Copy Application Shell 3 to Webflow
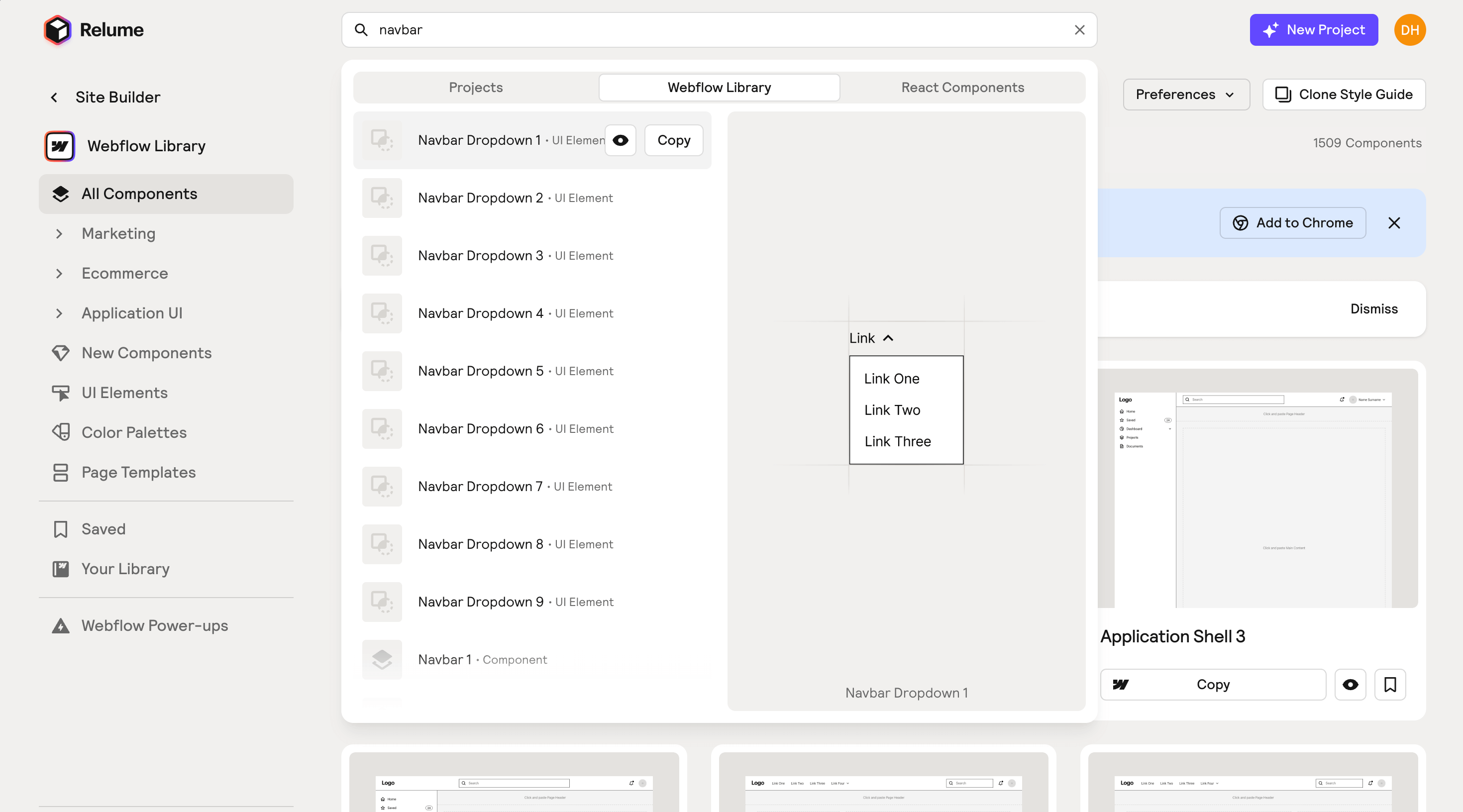This screenshot has height=812, width=1463. (x=1213, y=685)
